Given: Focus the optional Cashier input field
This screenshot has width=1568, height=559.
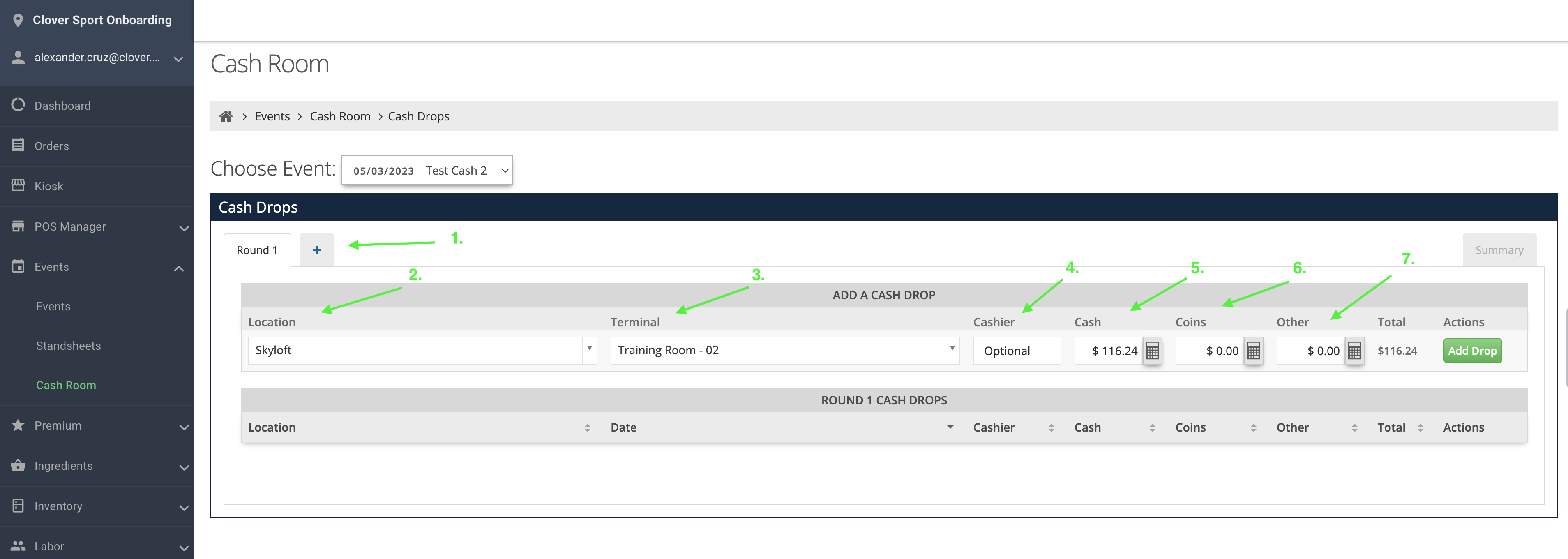Looking at the screenshot, I should [x=1017, y=351].
